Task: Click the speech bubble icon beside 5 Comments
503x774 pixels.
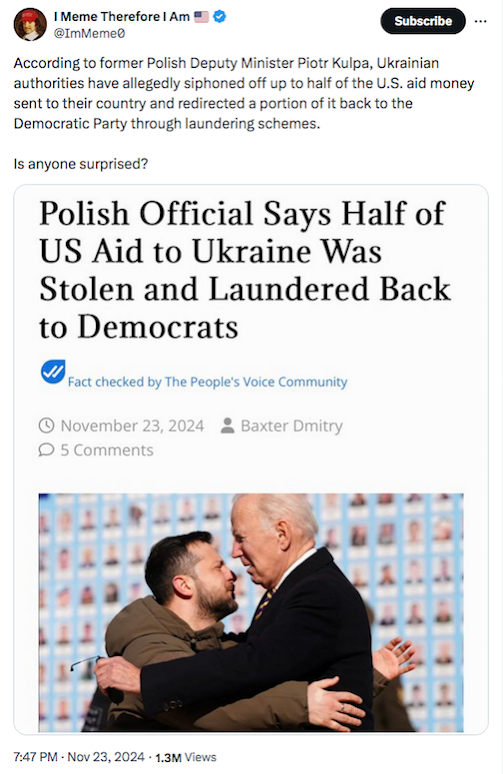Action: pos(46,450)
